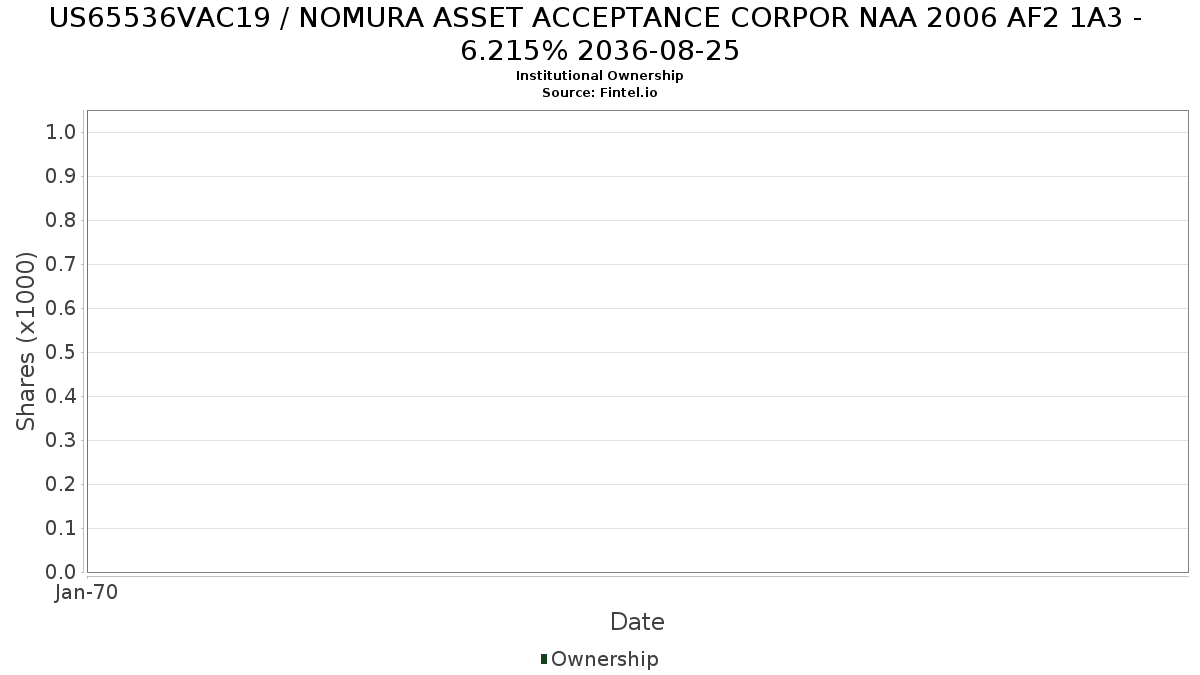Viewport: 1200px width, 675px height.
Task: Click the 0.9 y-axis tick label
Action: pos(61,176)
